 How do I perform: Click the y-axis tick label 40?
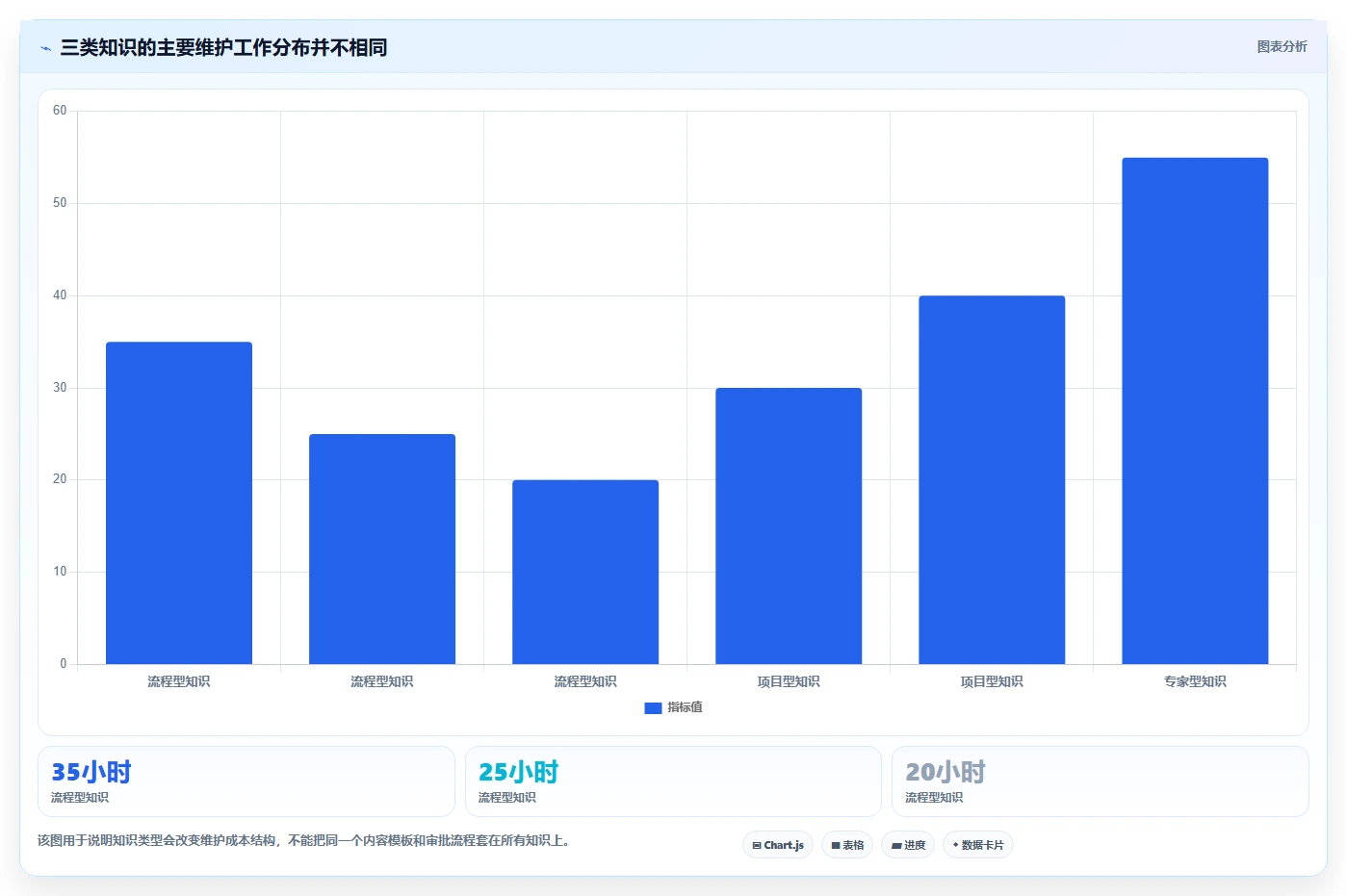pos(60,295)
